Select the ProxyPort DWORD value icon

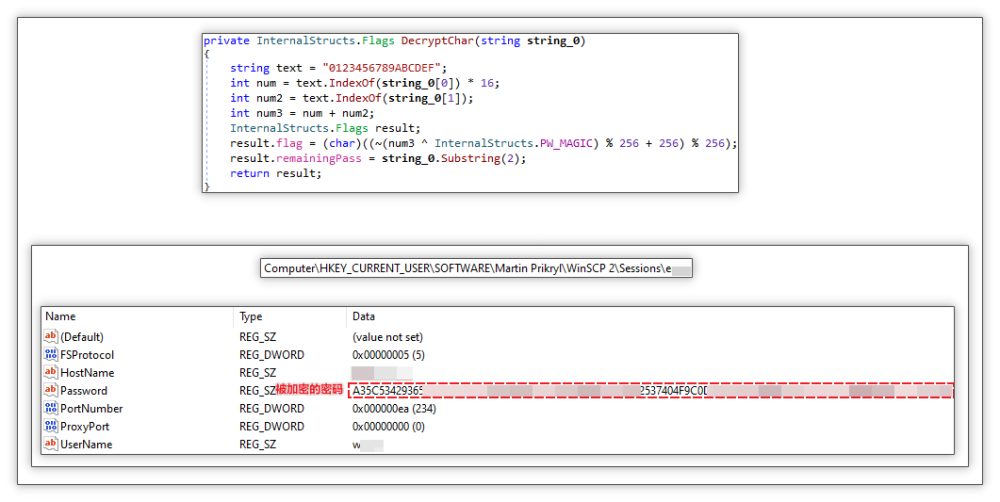click(x=51, y=427)
